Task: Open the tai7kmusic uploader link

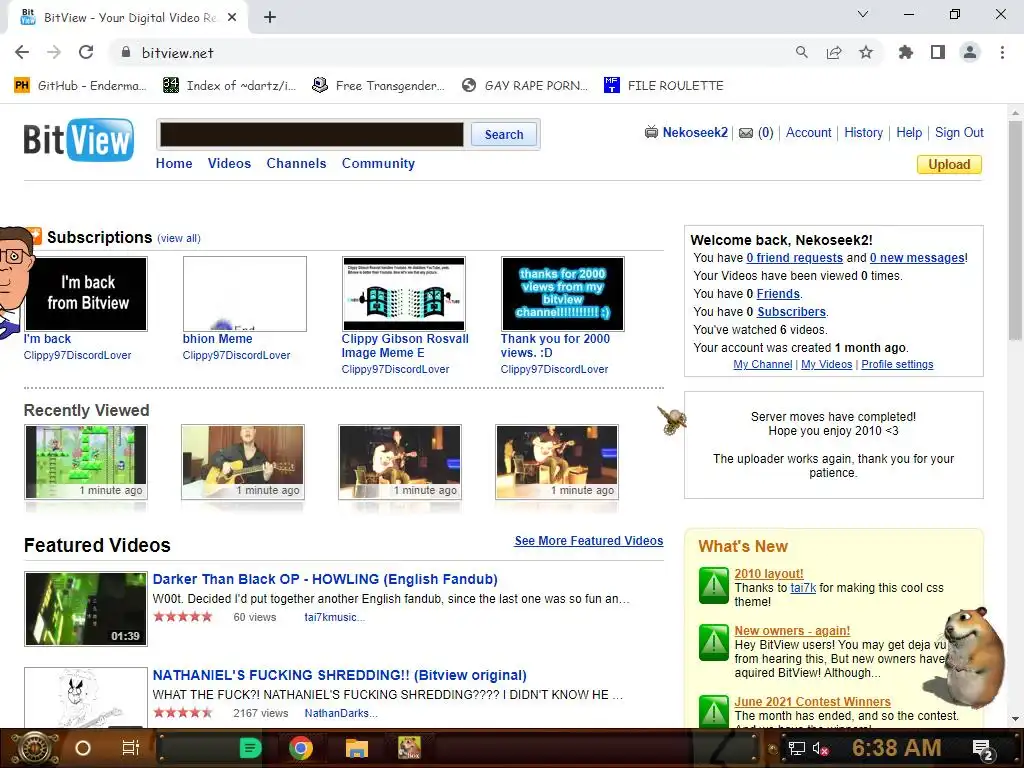Action: click(x=334, y=617)
